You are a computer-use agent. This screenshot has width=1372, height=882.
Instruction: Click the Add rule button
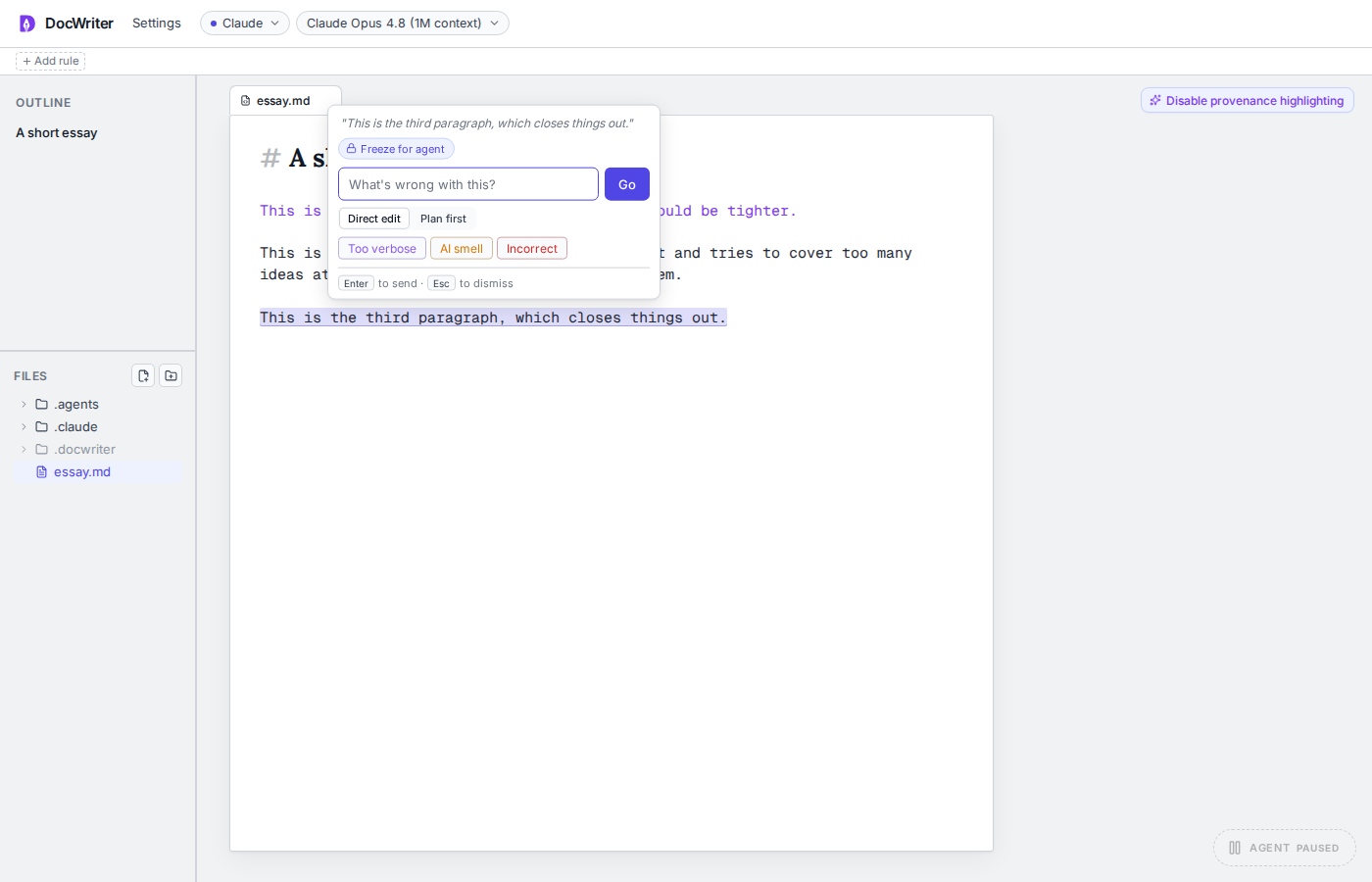tap(51, 61)
